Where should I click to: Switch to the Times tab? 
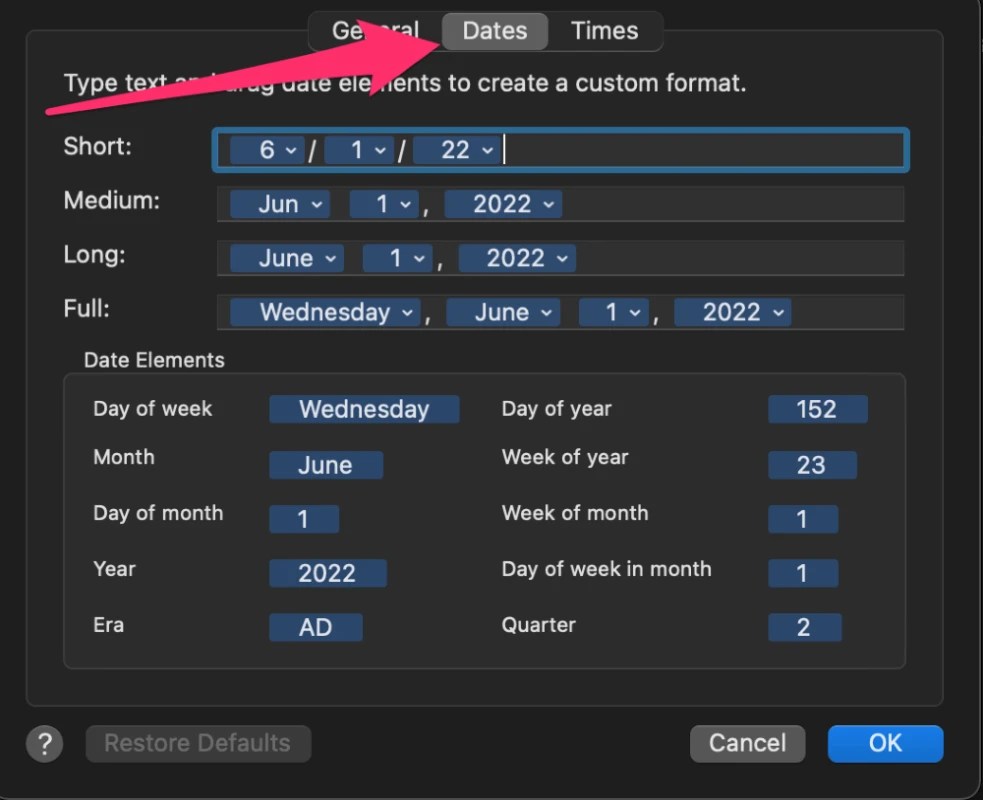tap(604, 31)
